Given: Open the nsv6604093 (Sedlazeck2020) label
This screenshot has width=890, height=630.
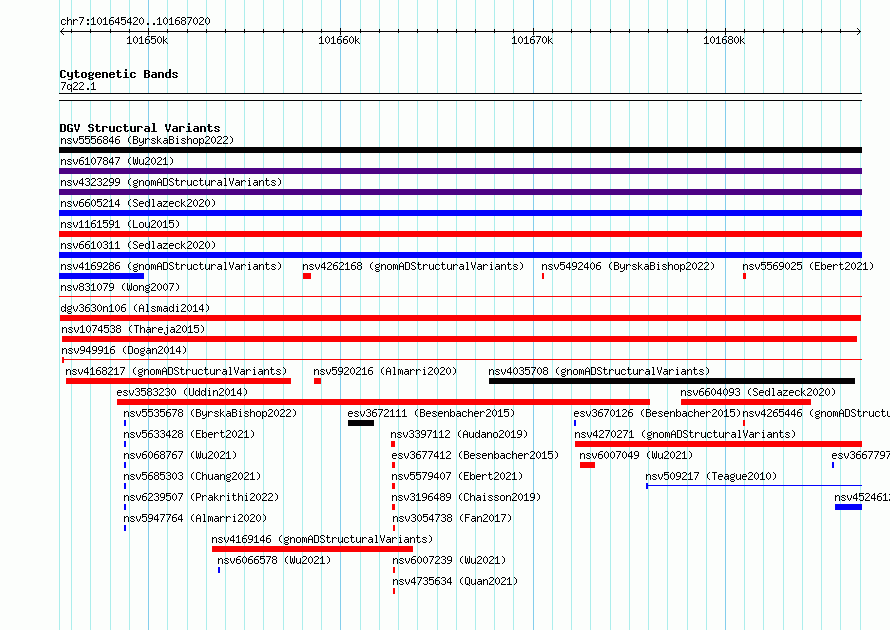Looking at the screenshot, I should coord(758,392).
